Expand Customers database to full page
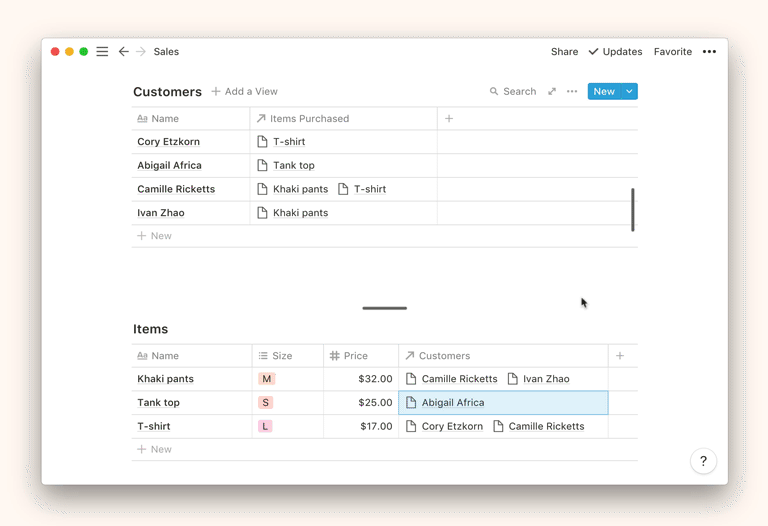 tap(552, 92)
